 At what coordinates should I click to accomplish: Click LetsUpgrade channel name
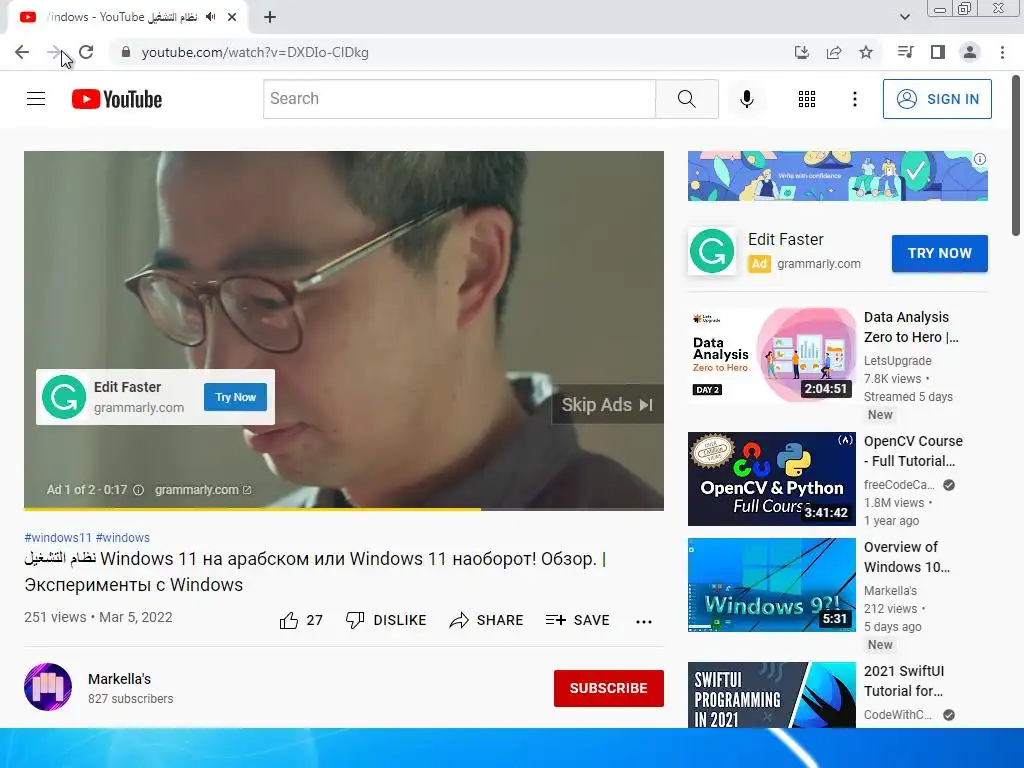pyautogui.click(x=897, y=360)
